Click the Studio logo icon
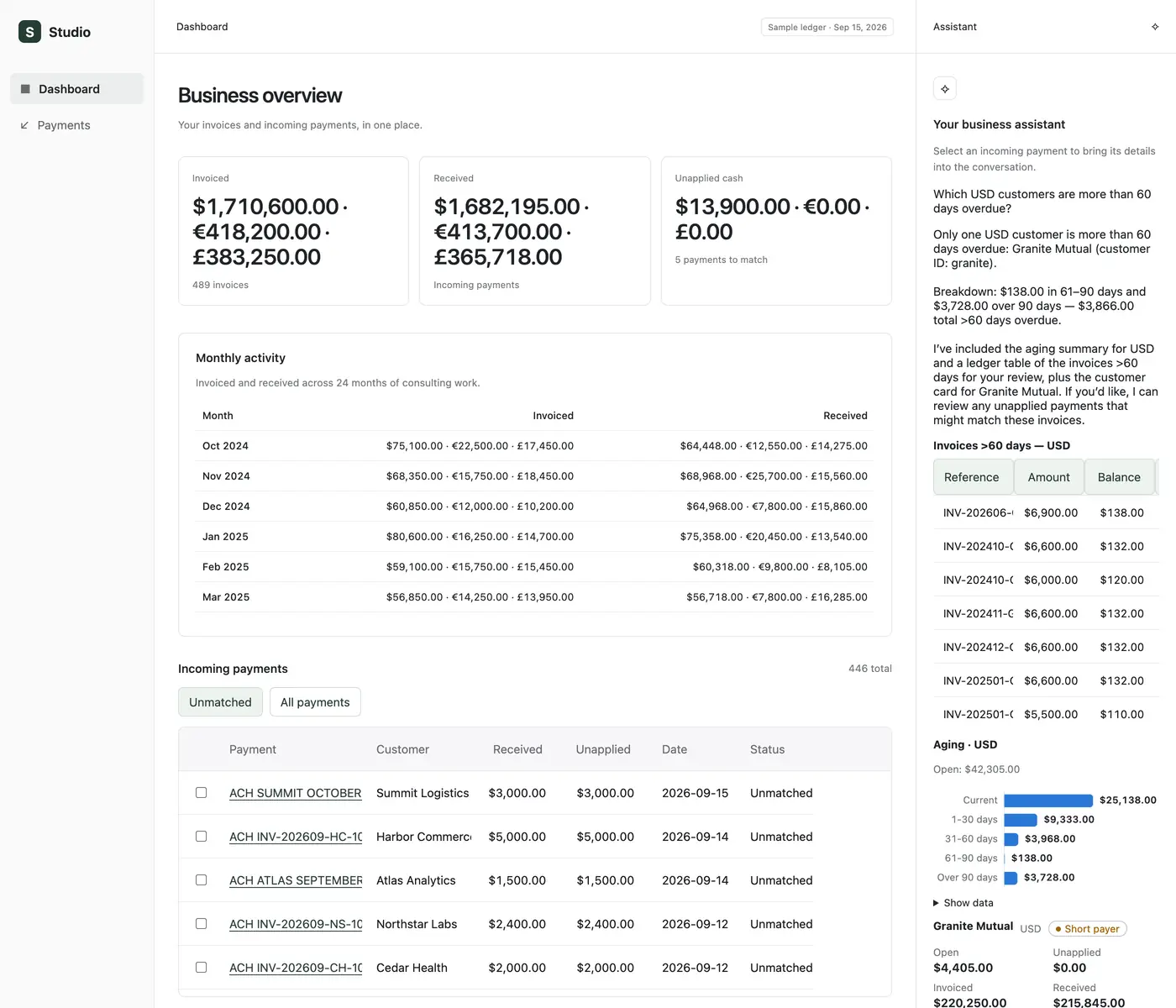 click(x=29, y=32)
